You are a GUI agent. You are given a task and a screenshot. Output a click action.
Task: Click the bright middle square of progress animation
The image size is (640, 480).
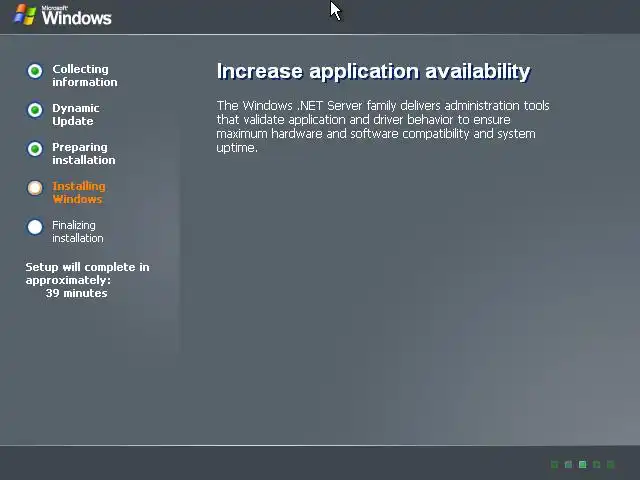[582, 464]
